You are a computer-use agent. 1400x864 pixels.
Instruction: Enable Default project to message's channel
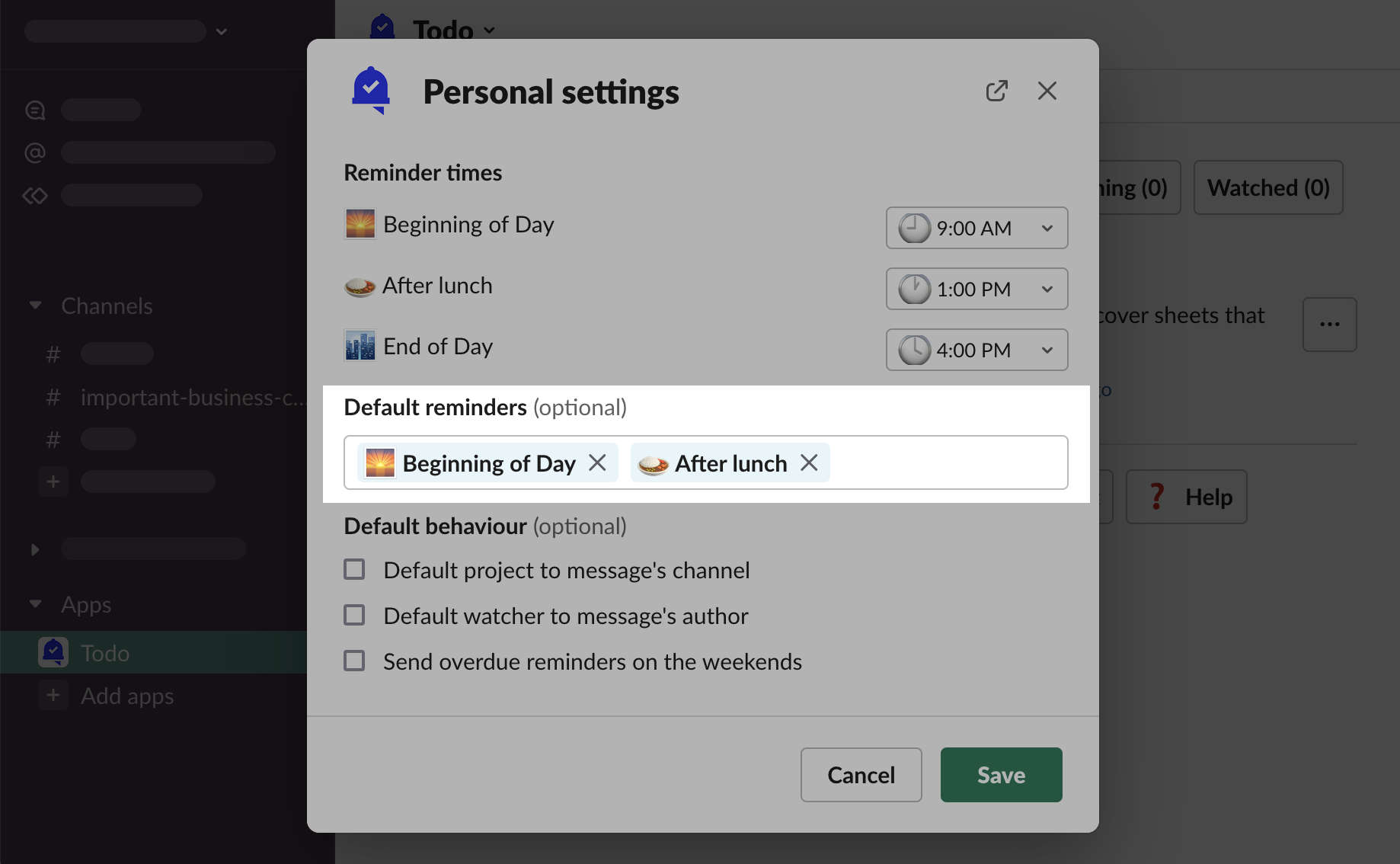pyautogui.click(x=354, y=570)
